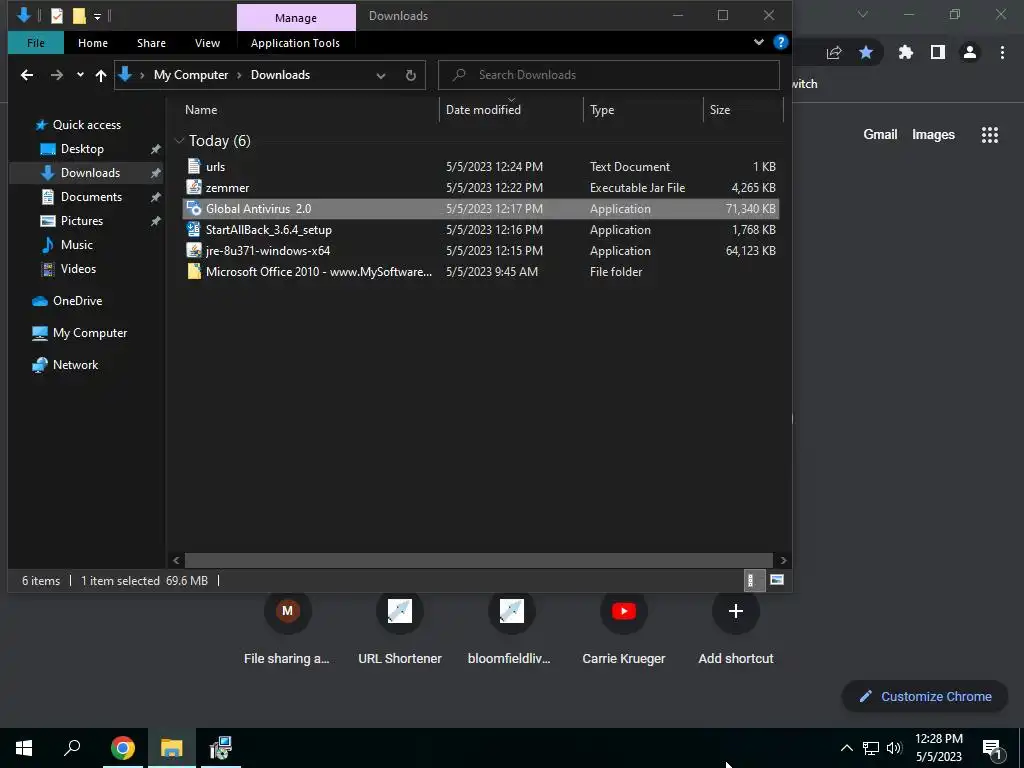The width and height of the screenshot is (1024, 768).
Task: Open Chrome tab search chevron
Action: coord(863,14)
